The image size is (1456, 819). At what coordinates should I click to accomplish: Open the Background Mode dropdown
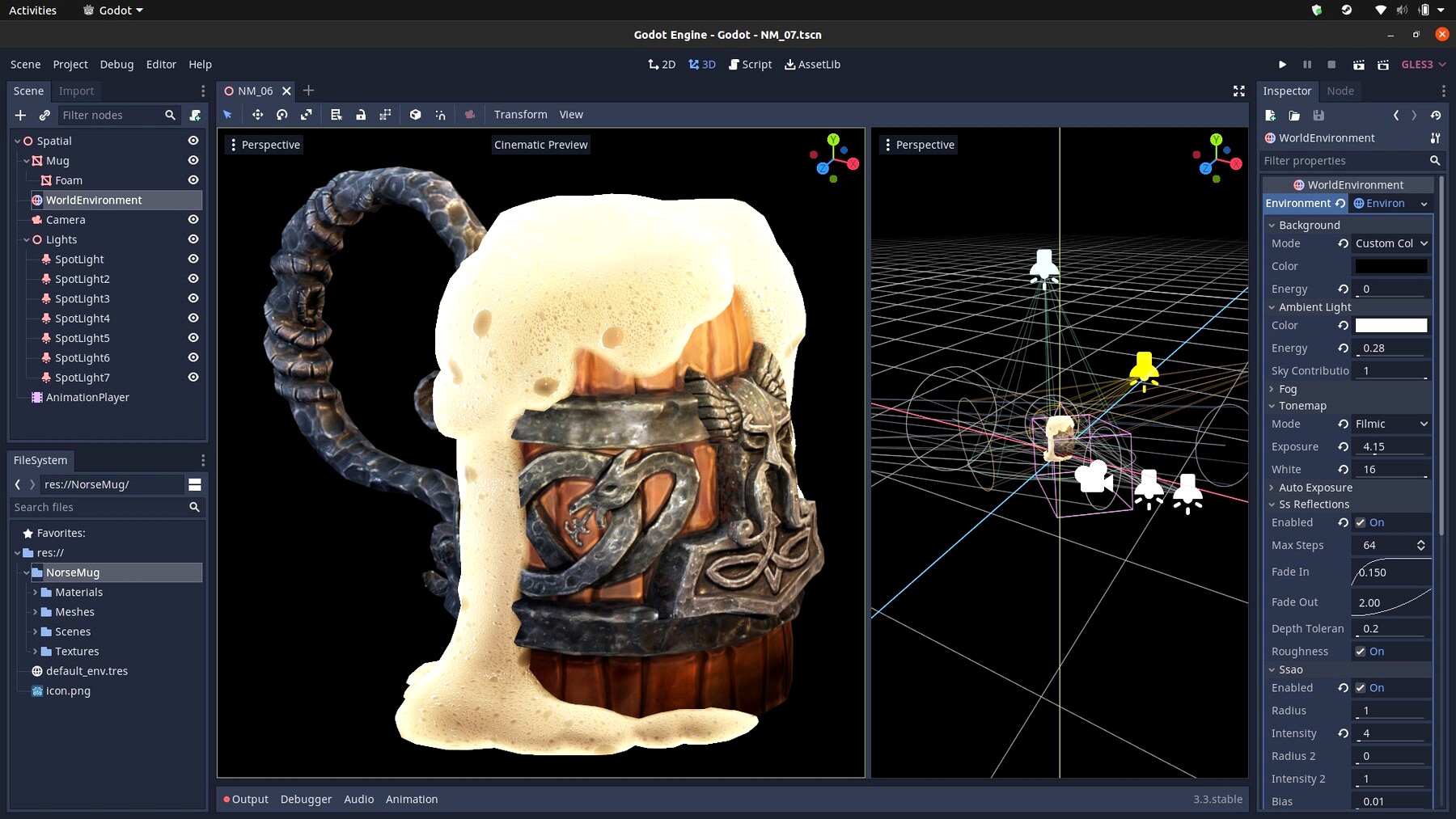1391,243
